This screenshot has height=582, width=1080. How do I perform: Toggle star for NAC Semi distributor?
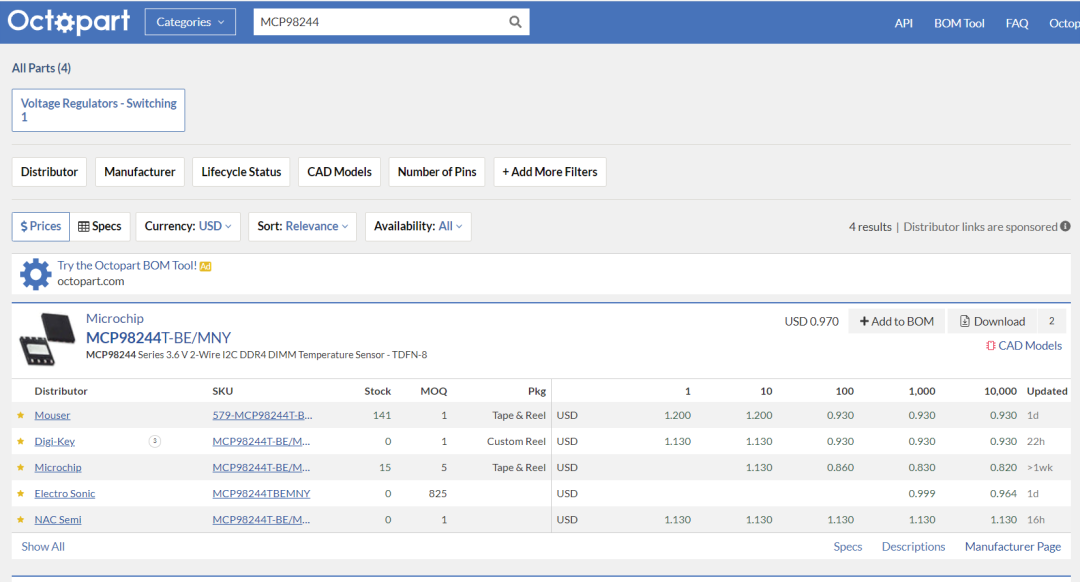21,520
